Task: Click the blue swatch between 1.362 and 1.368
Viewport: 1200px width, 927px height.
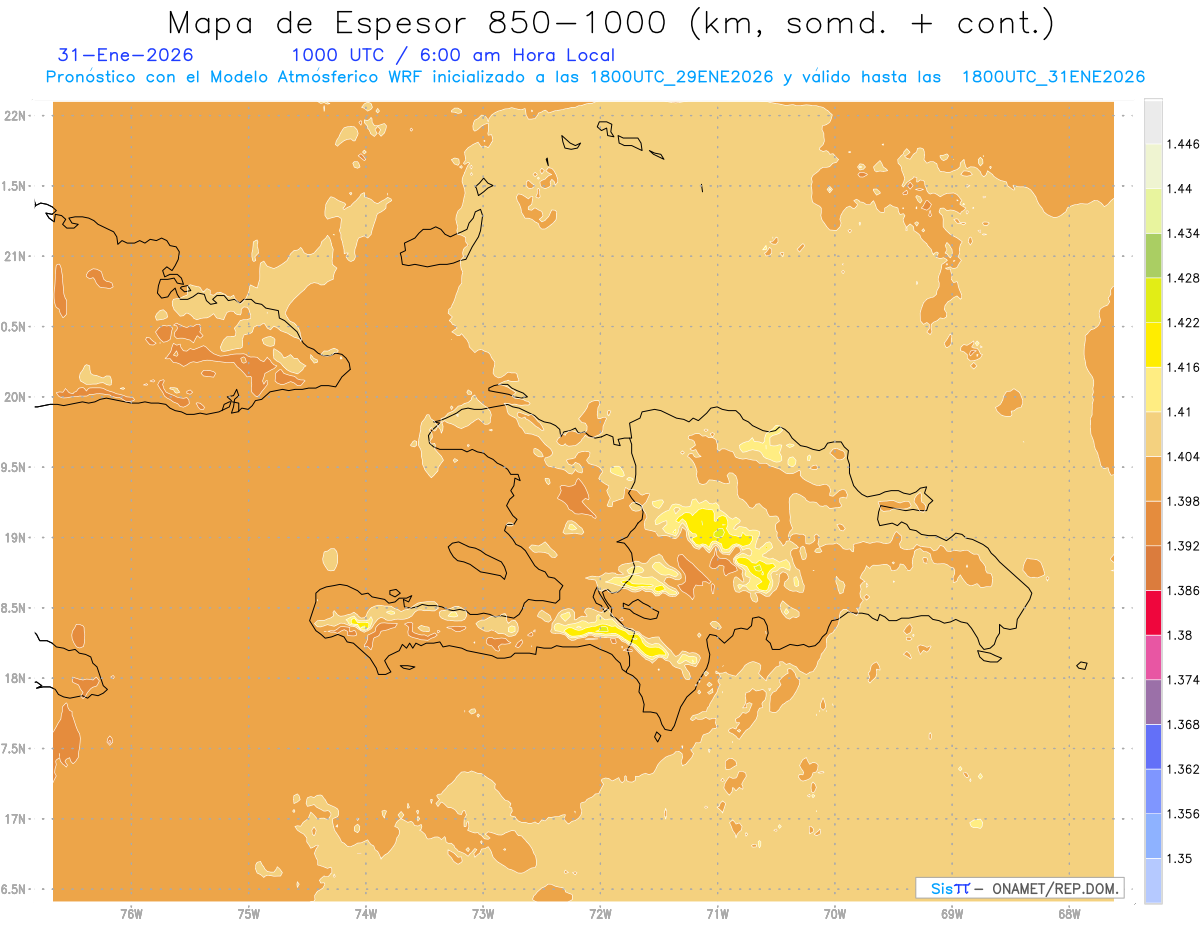Action: click(1153, 747)
